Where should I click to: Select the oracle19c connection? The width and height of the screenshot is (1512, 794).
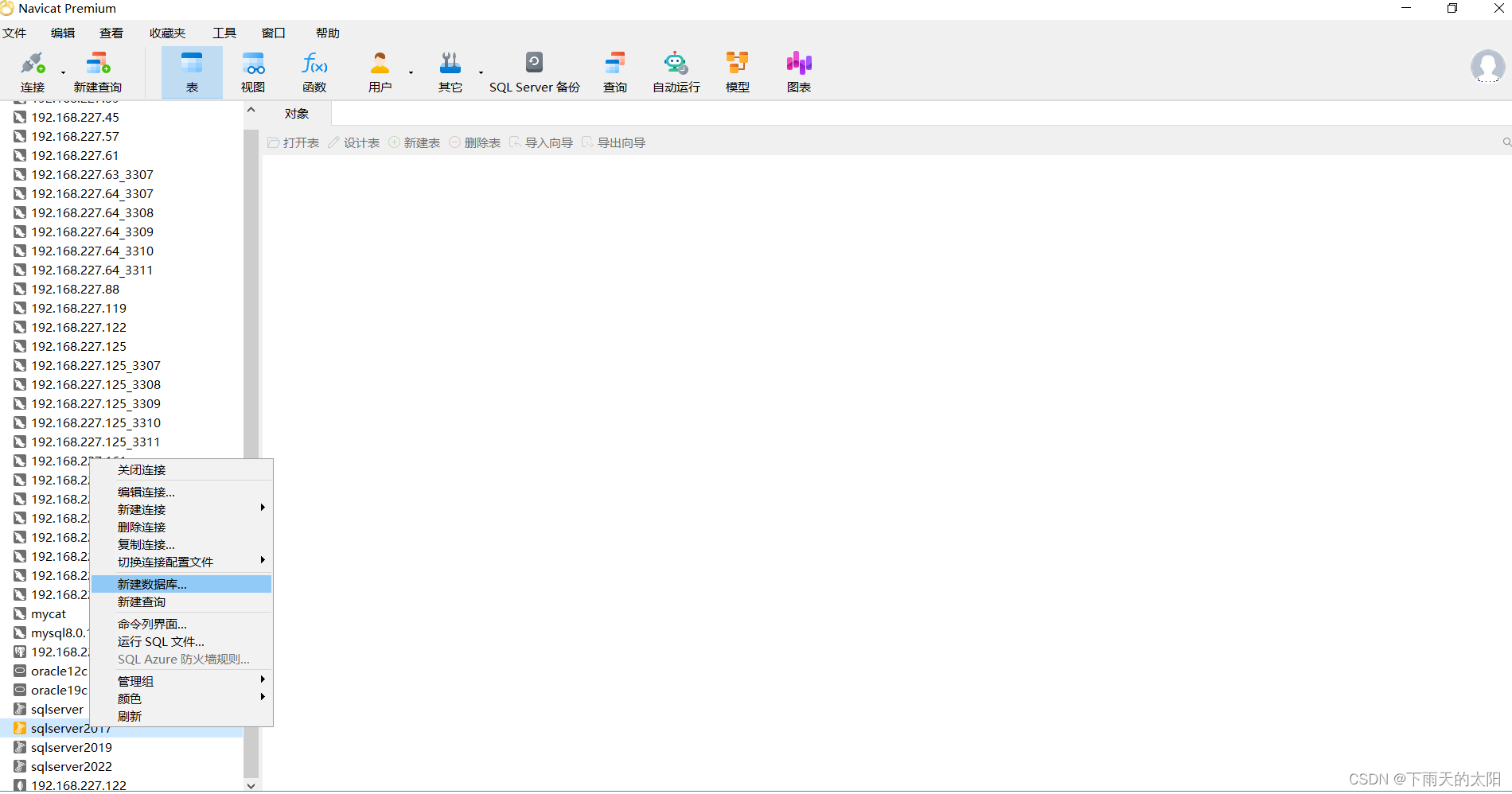pos(60,690)
